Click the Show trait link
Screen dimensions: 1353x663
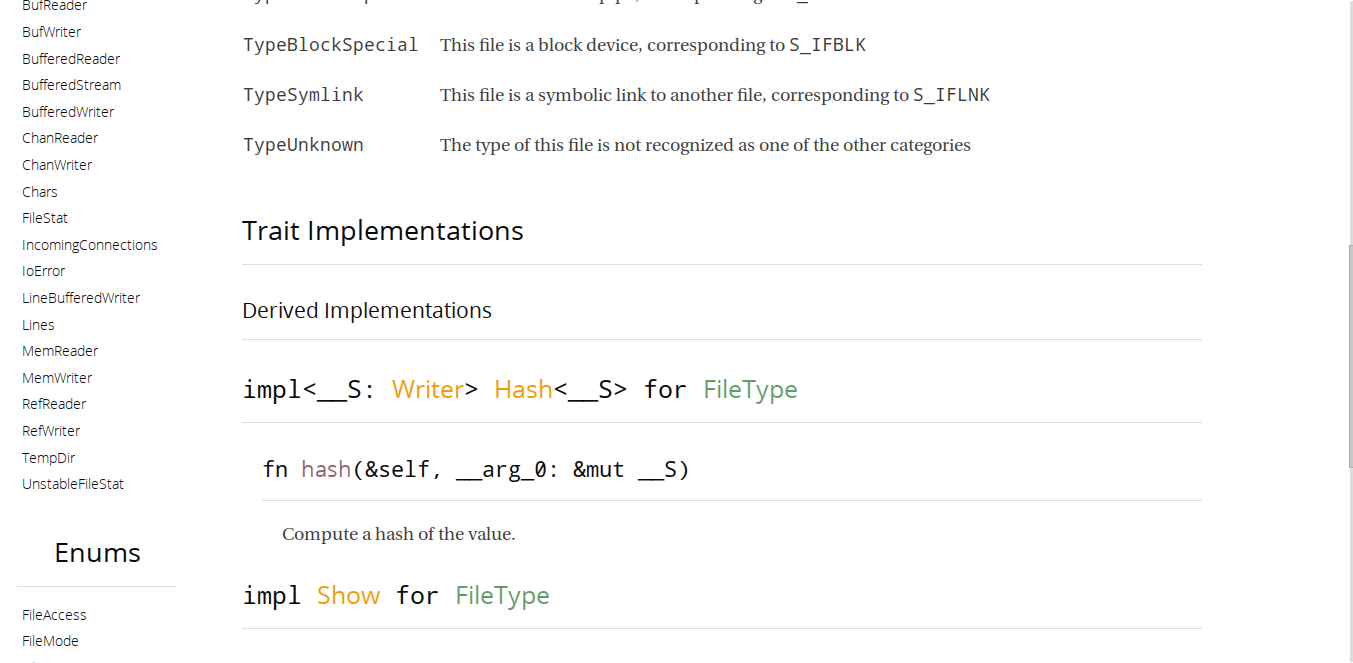point(348,595)
